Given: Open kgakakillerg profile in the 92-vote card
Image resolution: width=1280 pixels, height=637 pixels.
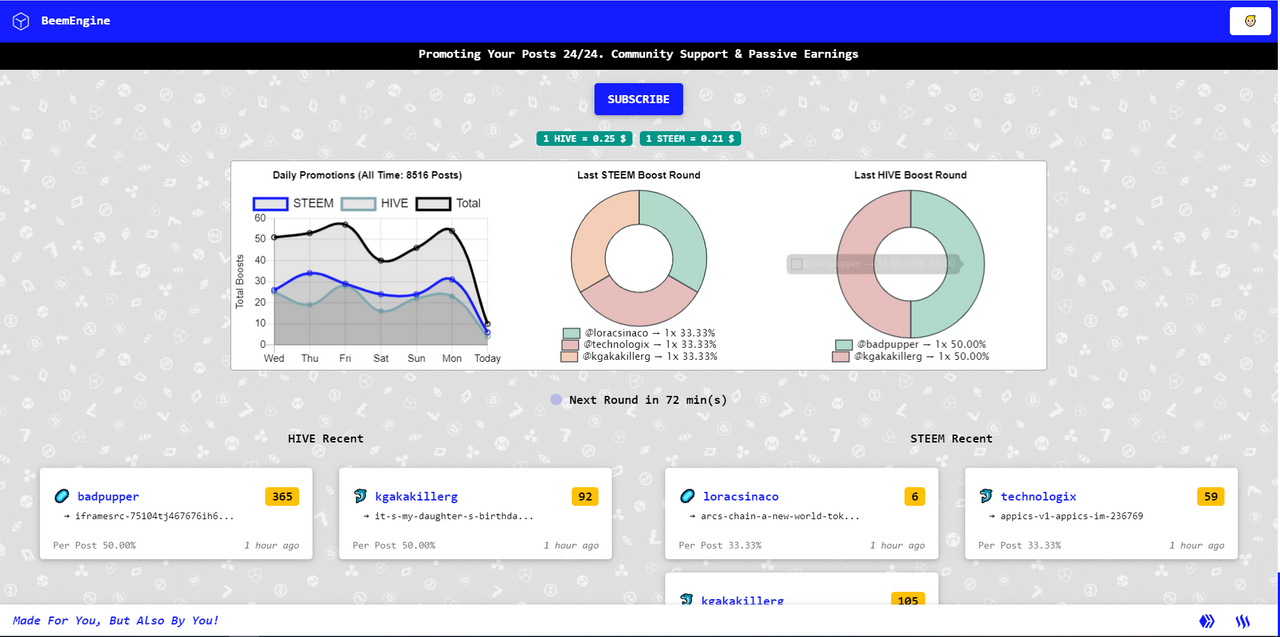Looking at the screenshot, I should pyautogui.click(x=416, y=496).
